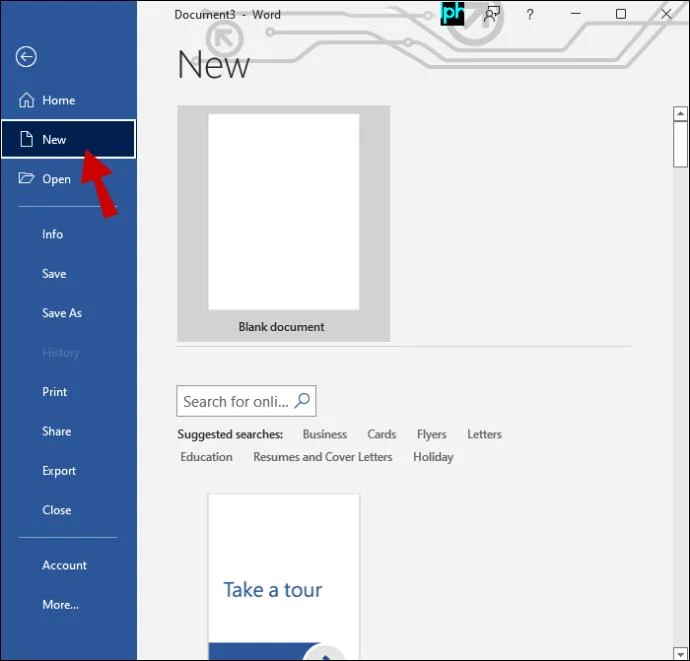Click the Search for online templates box
690x661 pixels.
246,401
